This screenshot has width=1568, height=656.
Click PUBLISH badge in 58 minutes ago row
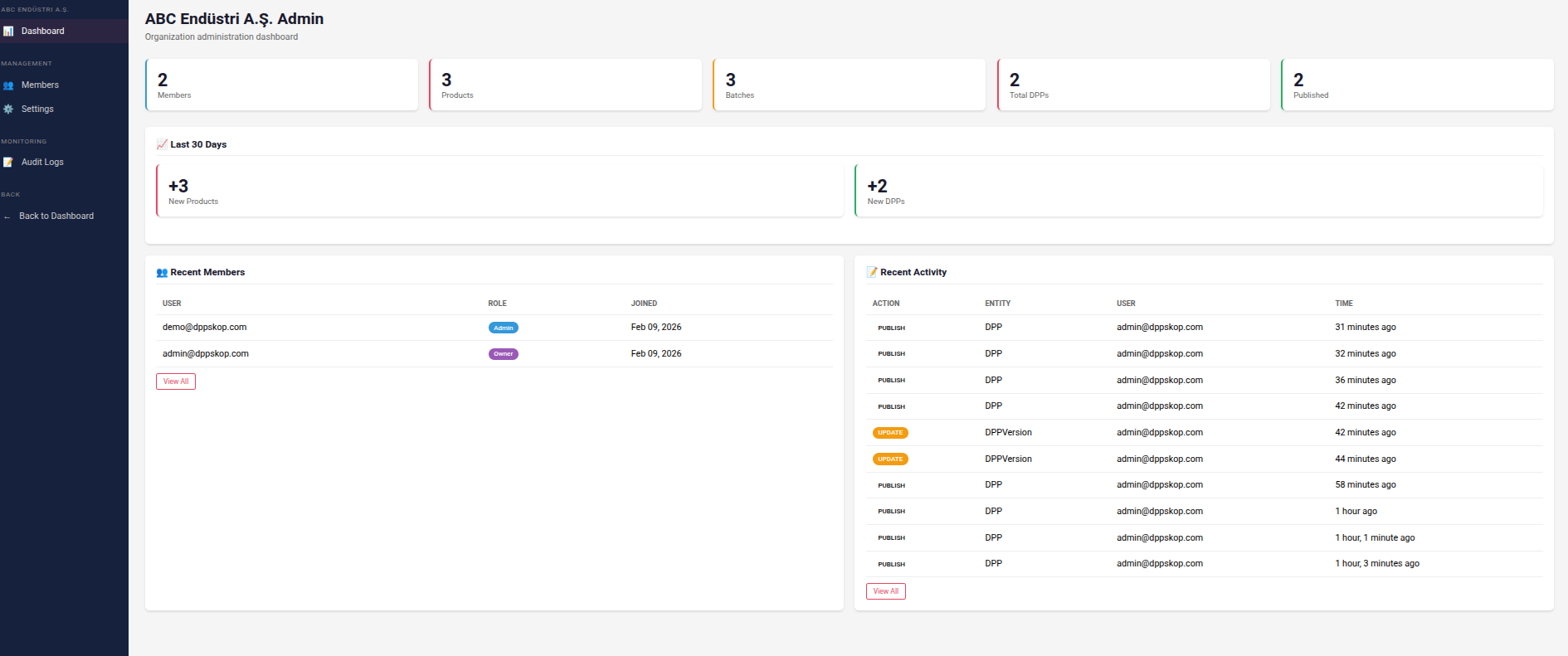click(892, 486)
